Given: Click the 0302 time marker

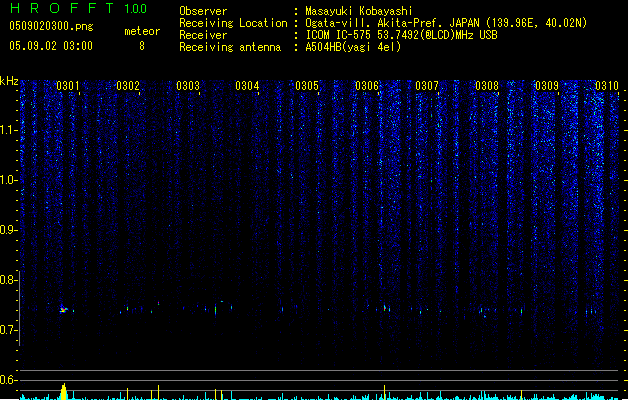Looking at the screenshot, I should point(128,85).
